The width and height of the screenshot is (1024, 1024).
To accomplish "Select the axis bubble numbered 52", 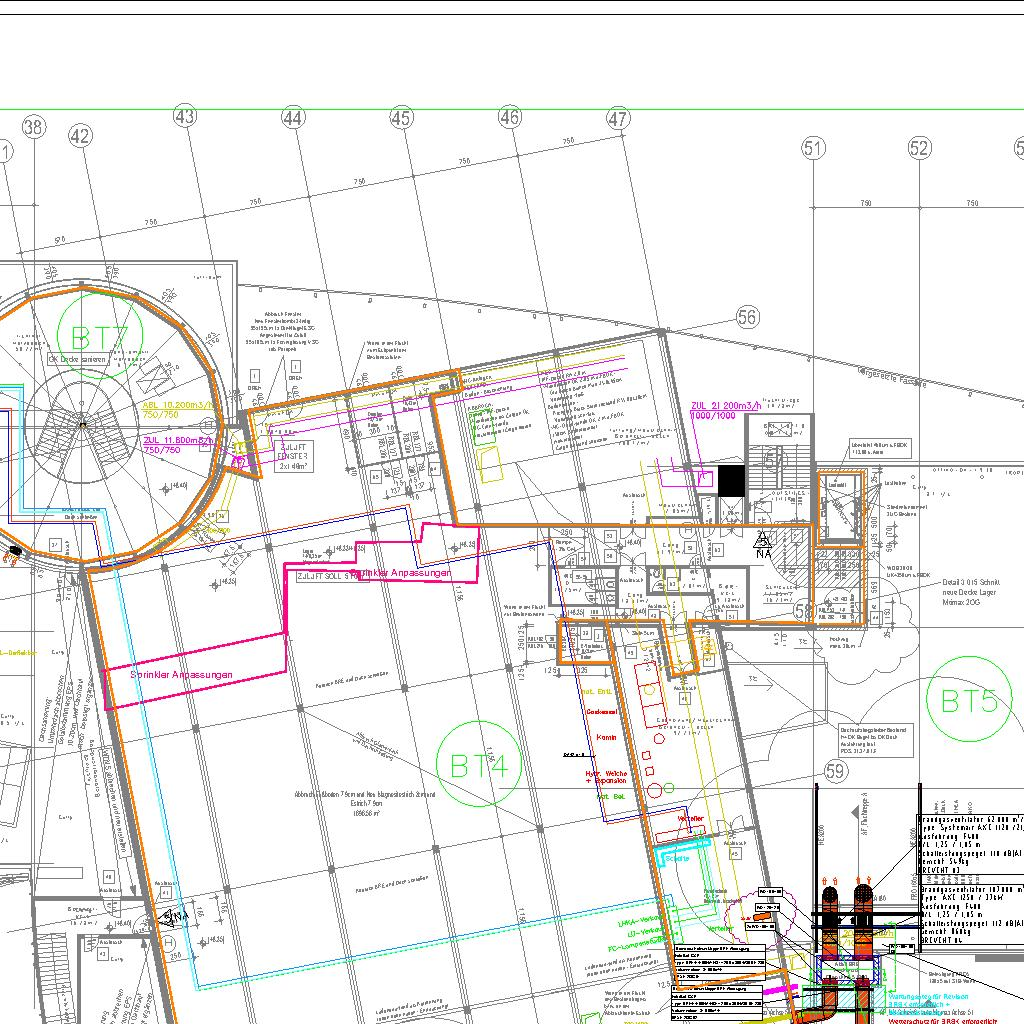I will [x=920, y=149].
